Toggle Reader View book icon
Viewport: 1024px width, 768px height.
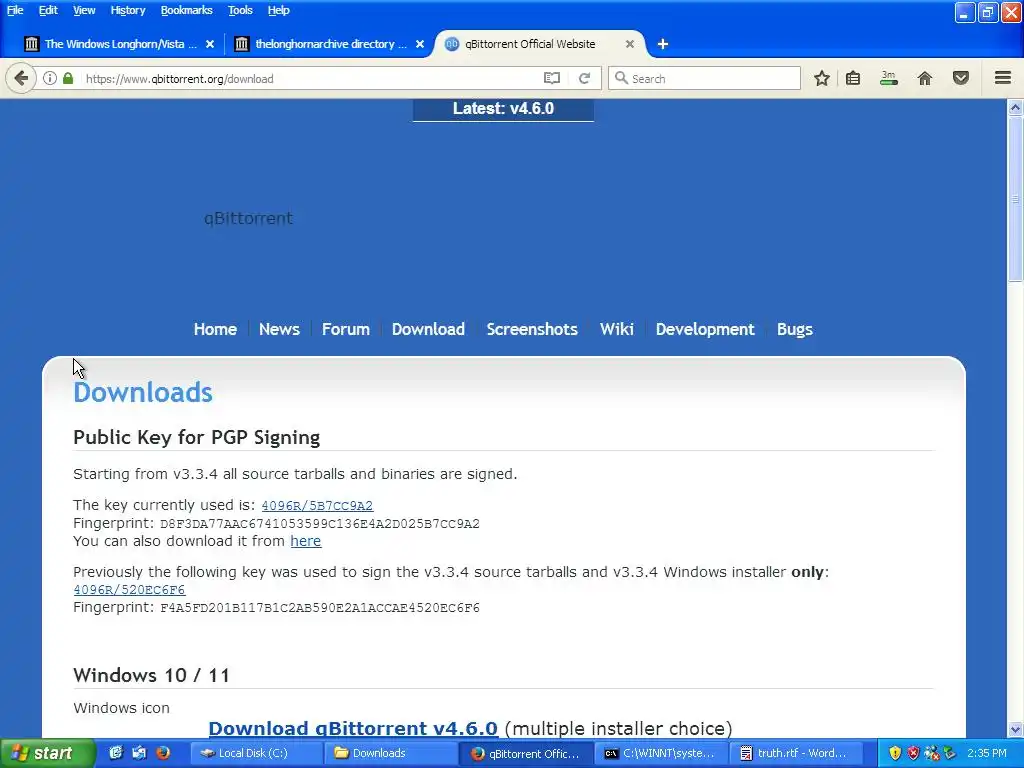552,78
